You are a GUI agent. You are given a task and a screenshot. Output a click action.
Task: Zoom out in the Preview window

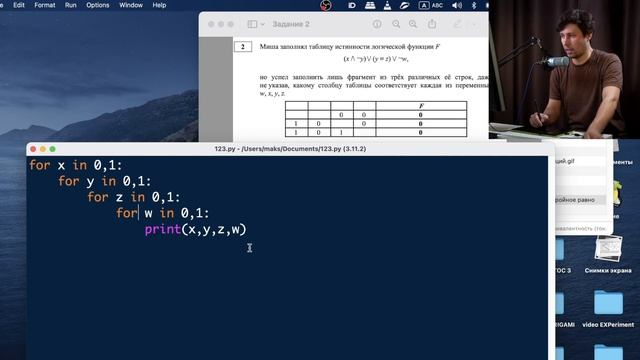396,24
